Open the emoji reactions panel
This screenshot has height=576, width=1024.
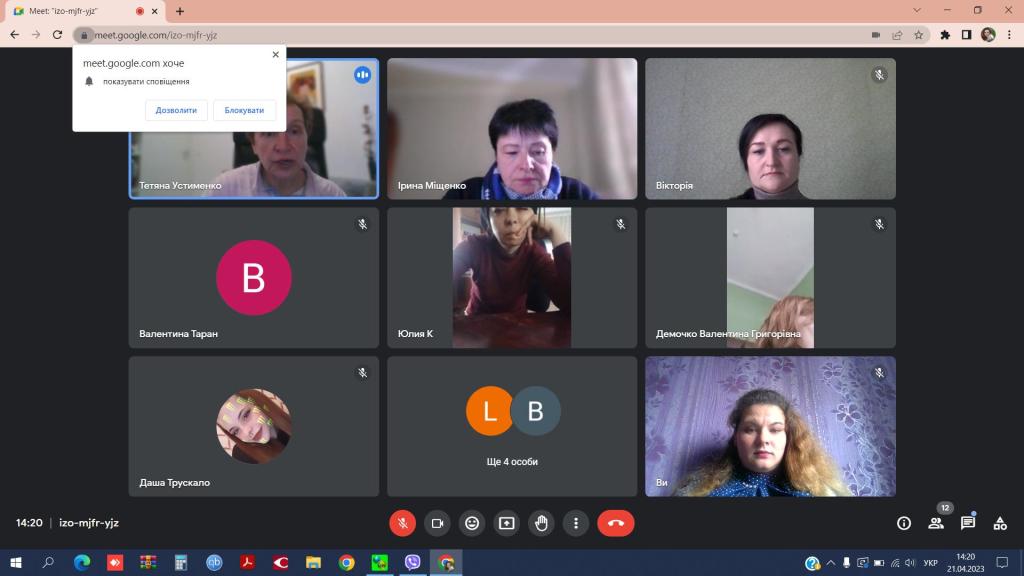click(x=472, y=523)
